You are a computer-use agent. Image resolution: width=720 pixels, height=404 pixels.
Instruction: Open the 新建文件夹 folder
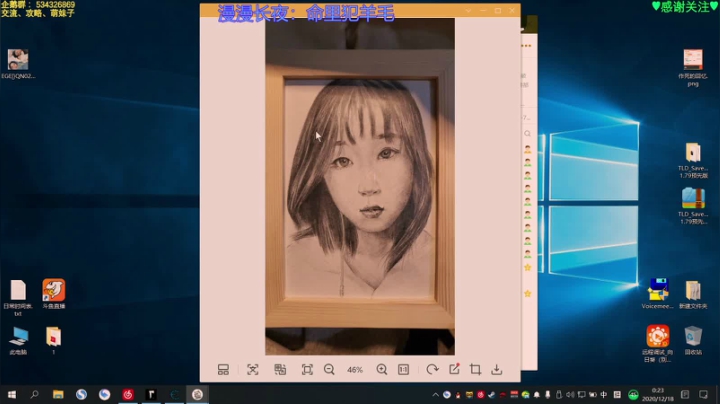[693, 294]
